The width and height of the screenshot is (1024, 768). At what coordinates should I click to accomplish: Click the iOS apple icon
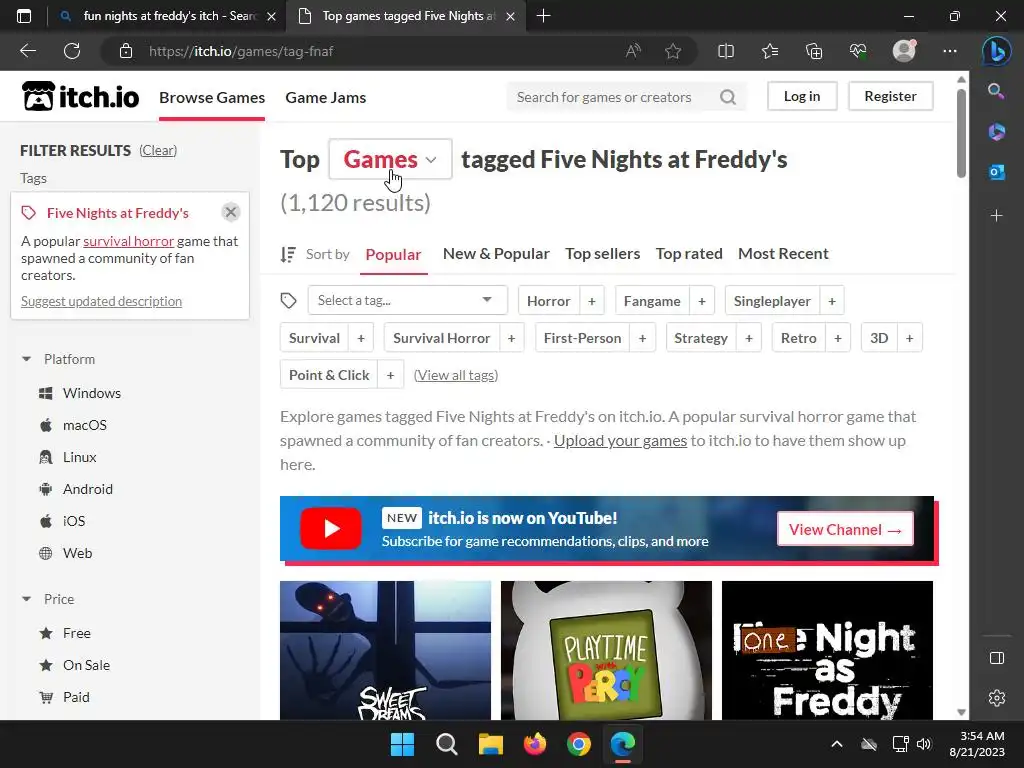click(46, 521)
